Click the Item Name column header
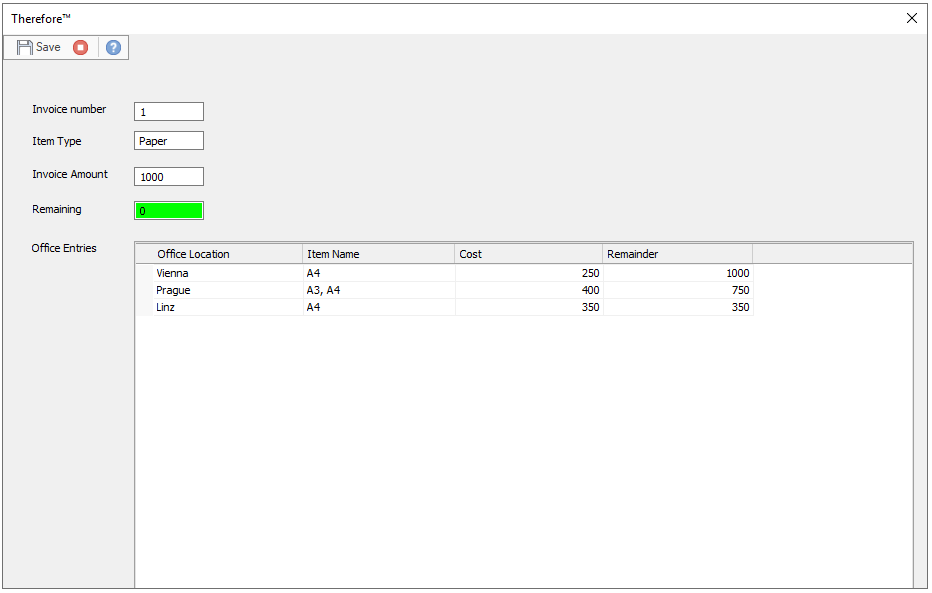 (x=378, y=254)
